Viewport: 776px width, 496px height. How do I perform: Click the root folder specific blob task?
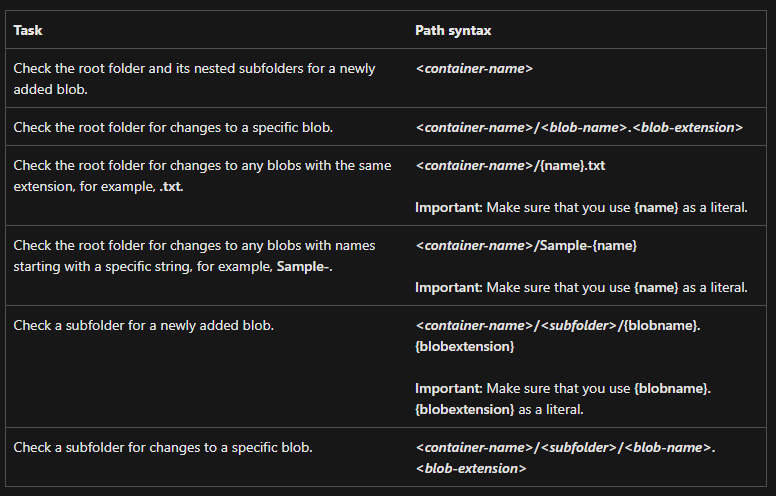point(173,127)
